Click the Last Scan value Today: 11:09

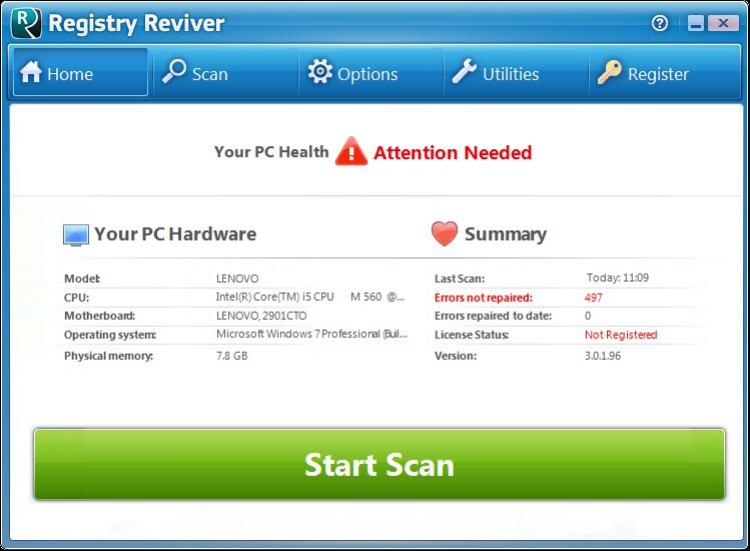618,278
